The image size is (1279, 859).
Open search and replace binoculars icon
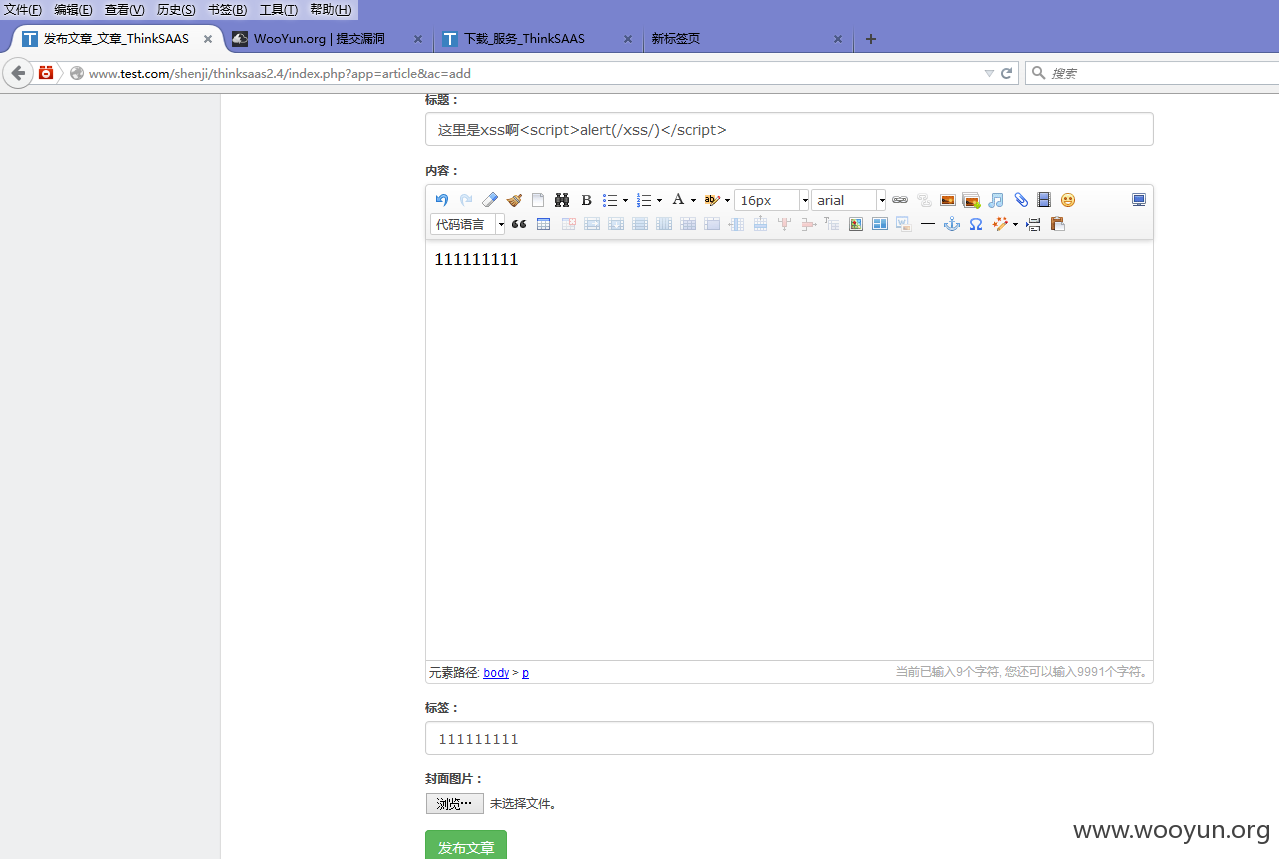pos(562,200)
